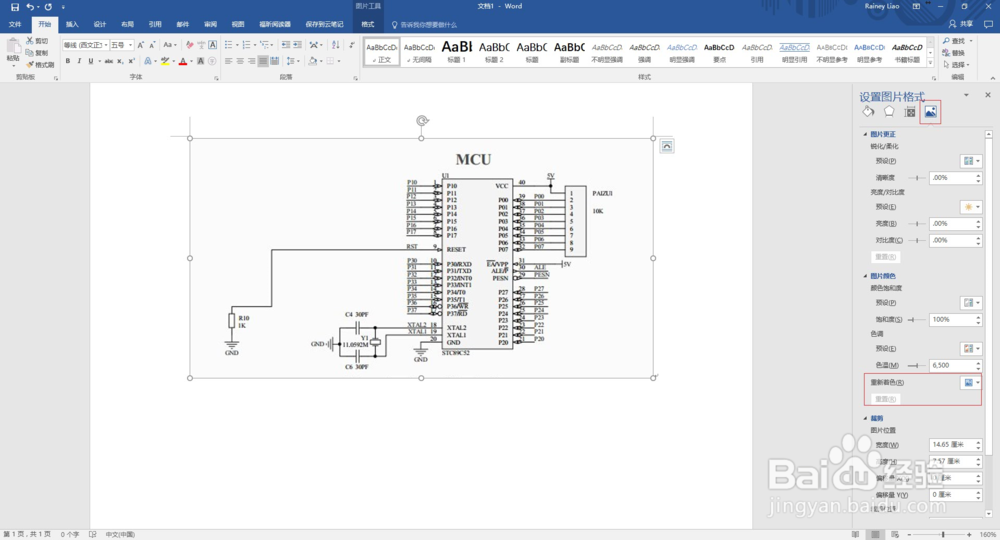Toggle superscript formatting
The width and height of the screenshot is (1000, 540).
[x=131, y=61]
